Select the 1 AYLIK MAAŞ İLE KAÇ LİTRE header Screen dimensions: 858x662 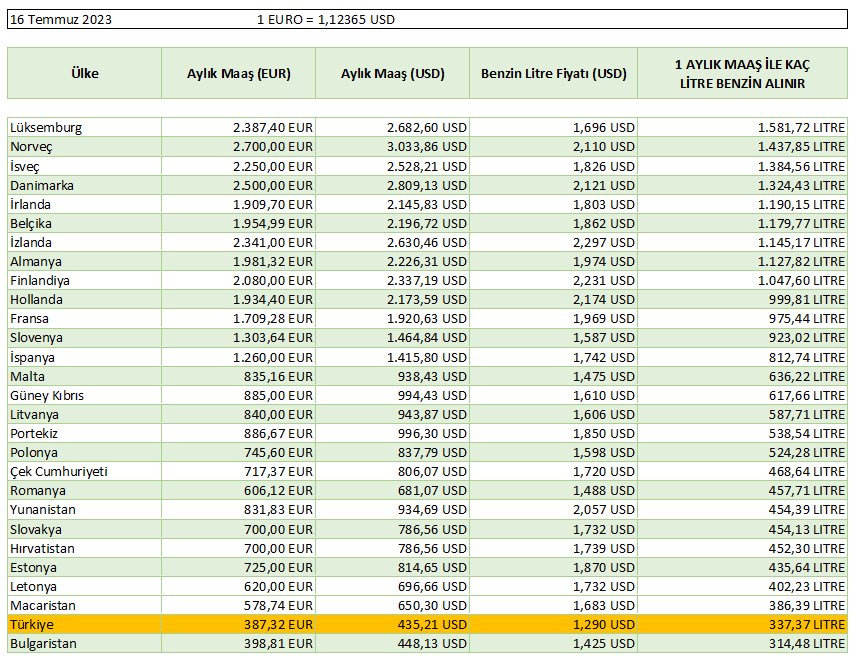(743, 73)
